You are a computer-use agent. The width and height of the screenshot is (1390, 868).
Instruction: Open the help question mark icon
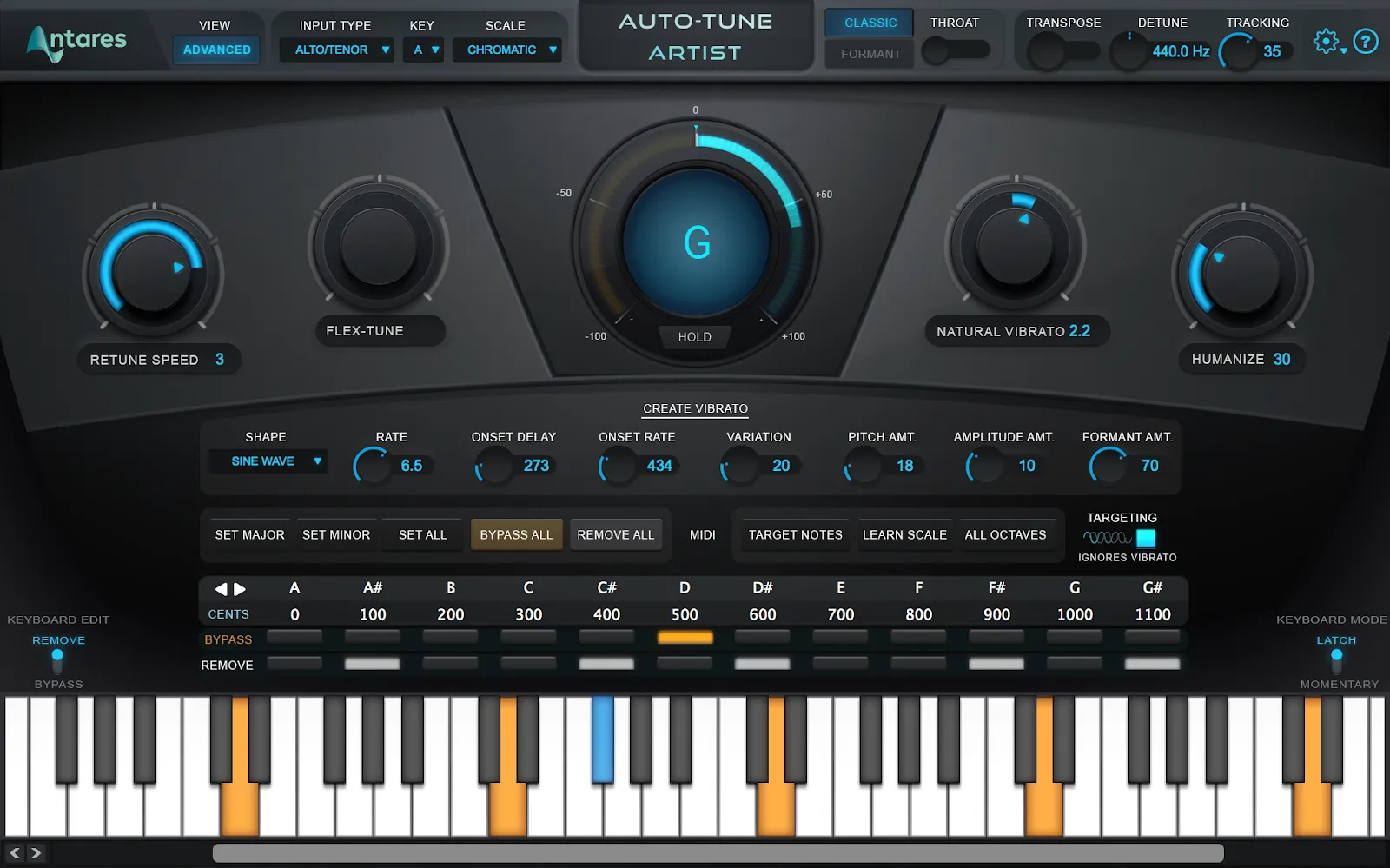[1366, 40]
